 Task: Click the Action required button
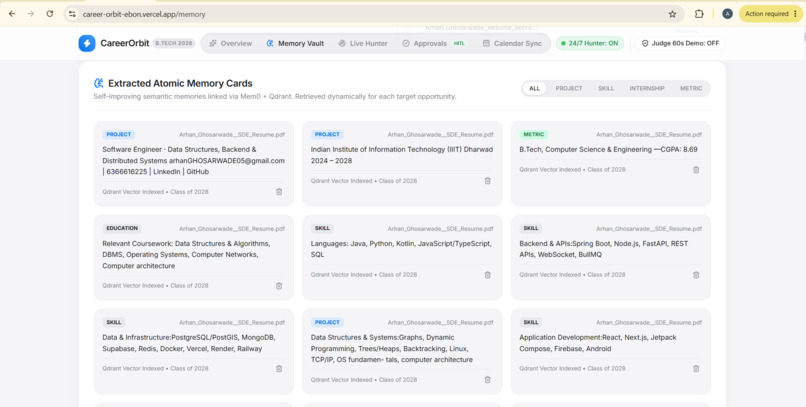[771, 14]
